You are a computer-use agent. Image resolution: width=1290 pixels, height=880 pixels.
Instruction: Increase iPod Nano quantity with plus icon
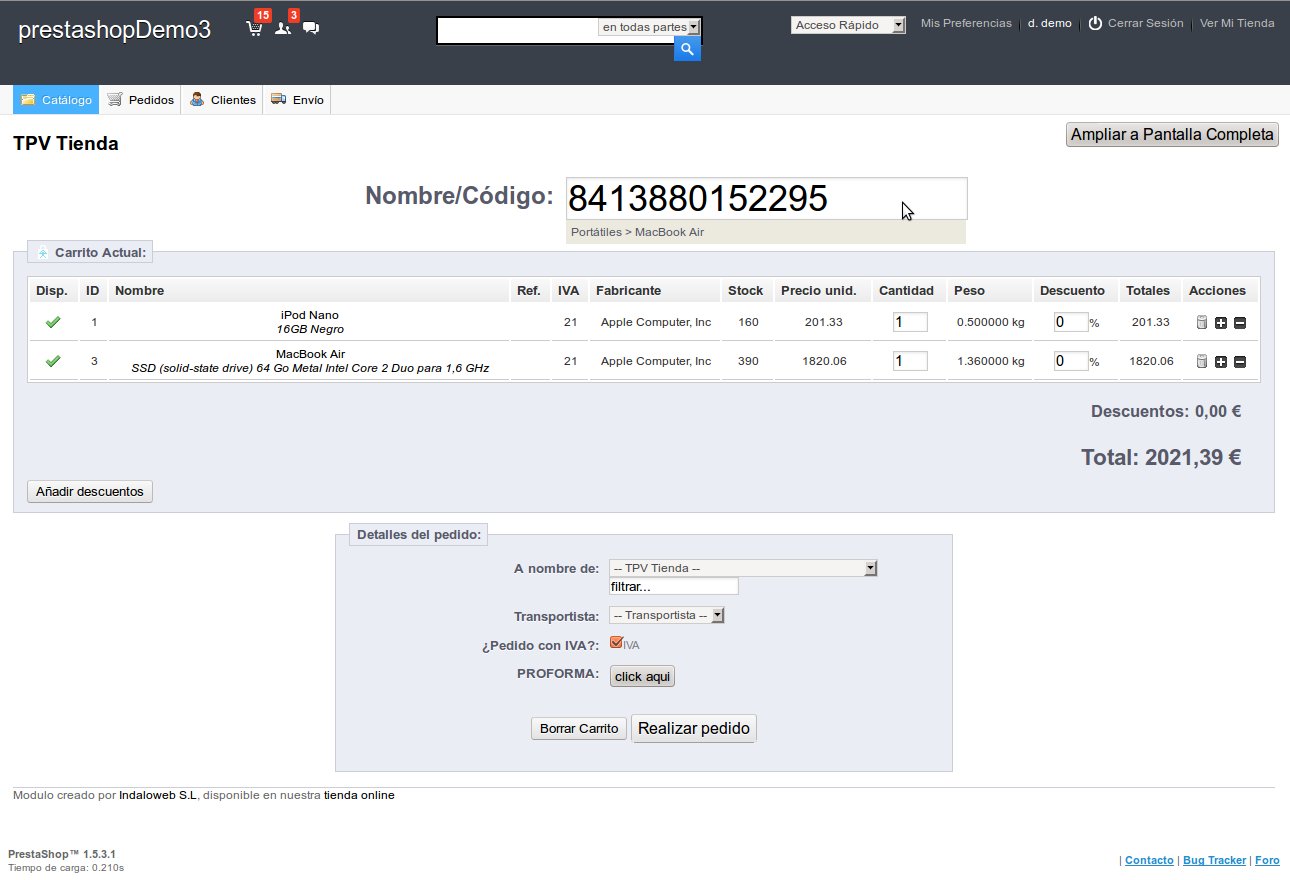click(1221, 322)
